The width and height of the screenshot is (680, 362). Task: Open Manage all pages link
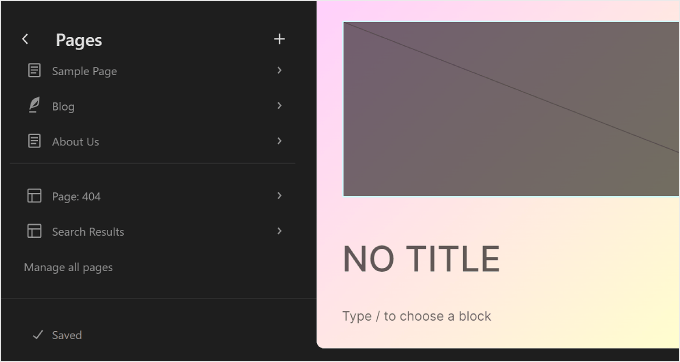(68, 267)
